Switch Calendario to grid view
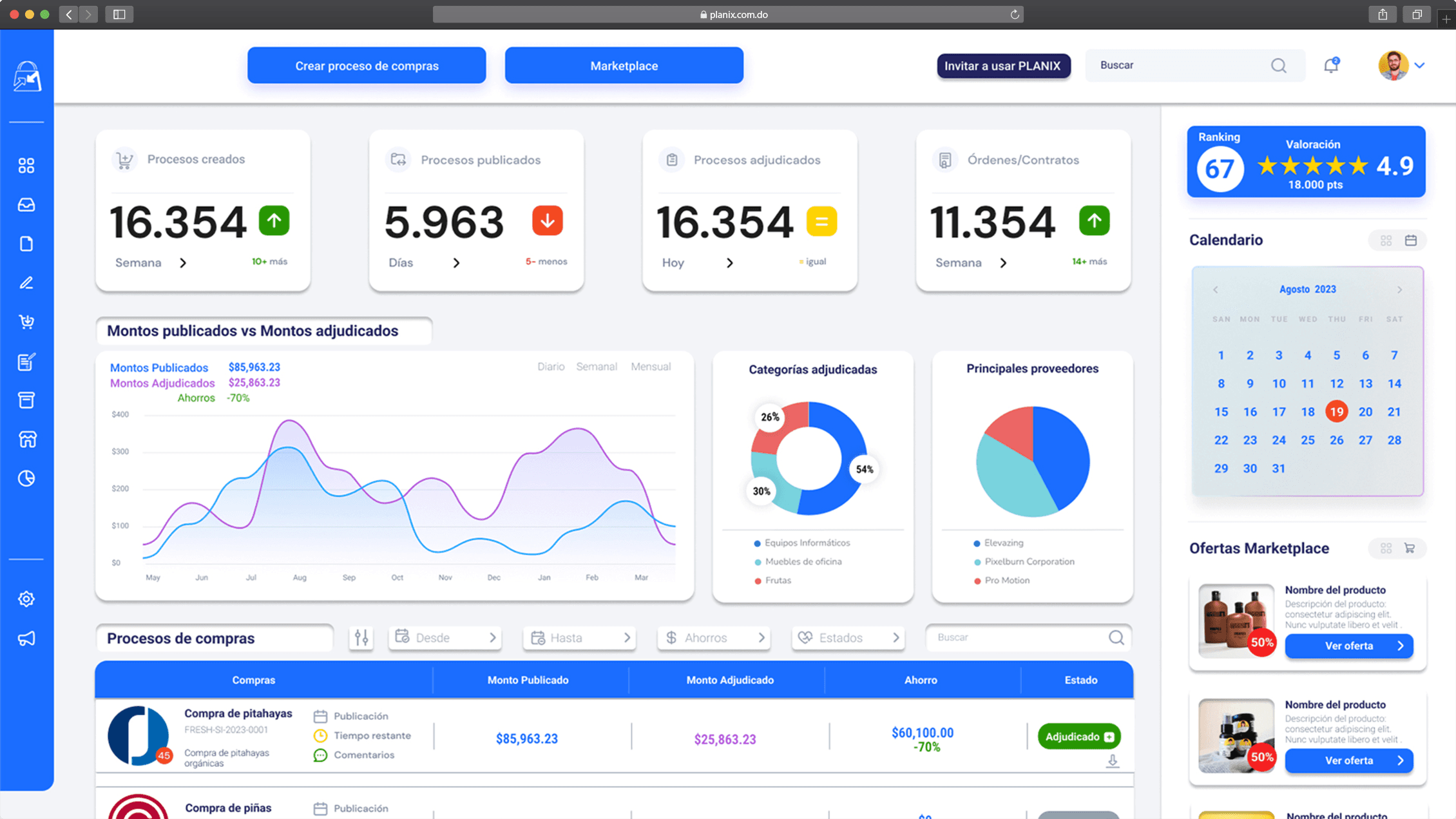This screenshot has height=819, width=1456. pyautogui.click(x=1386, y=240)
